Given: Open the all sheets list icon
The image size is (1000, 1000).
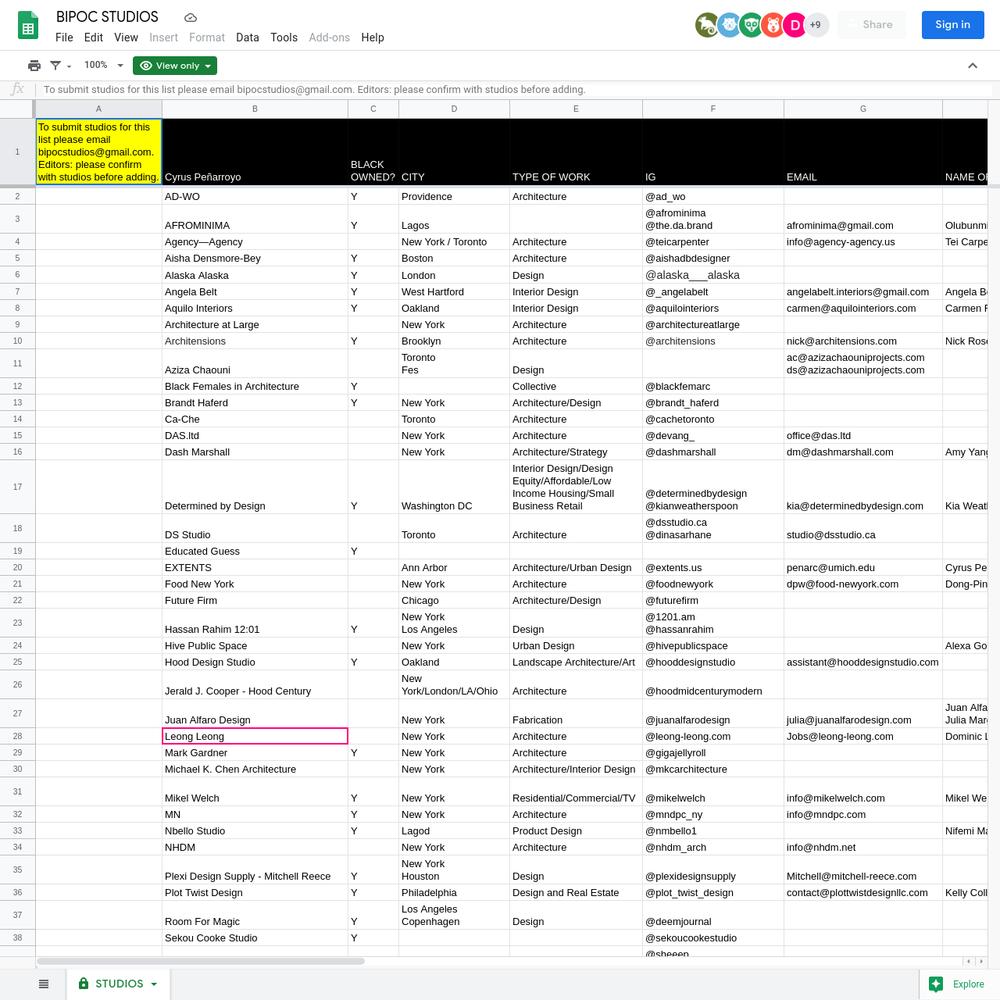Looking at the screenshot, I should coord(43,984).
